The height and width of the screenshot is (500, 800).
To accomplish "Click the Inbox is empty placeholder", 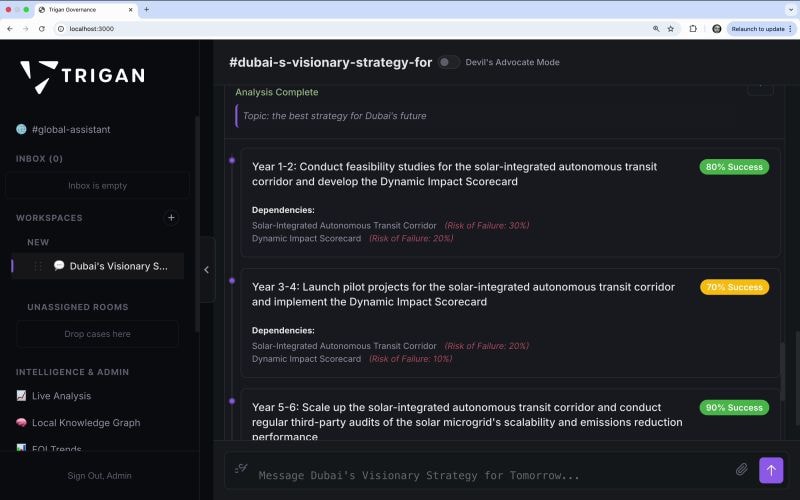I will [97, 186].
